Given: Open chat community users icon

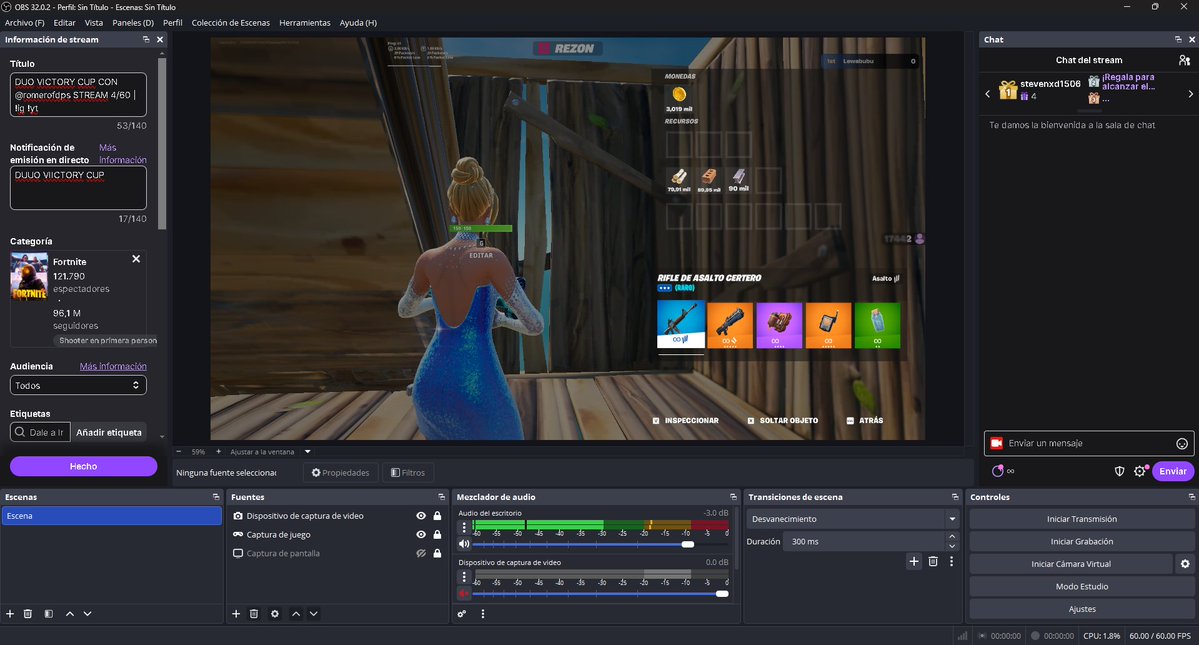Looking at the screenshot, I should (x=1184, y=60).
